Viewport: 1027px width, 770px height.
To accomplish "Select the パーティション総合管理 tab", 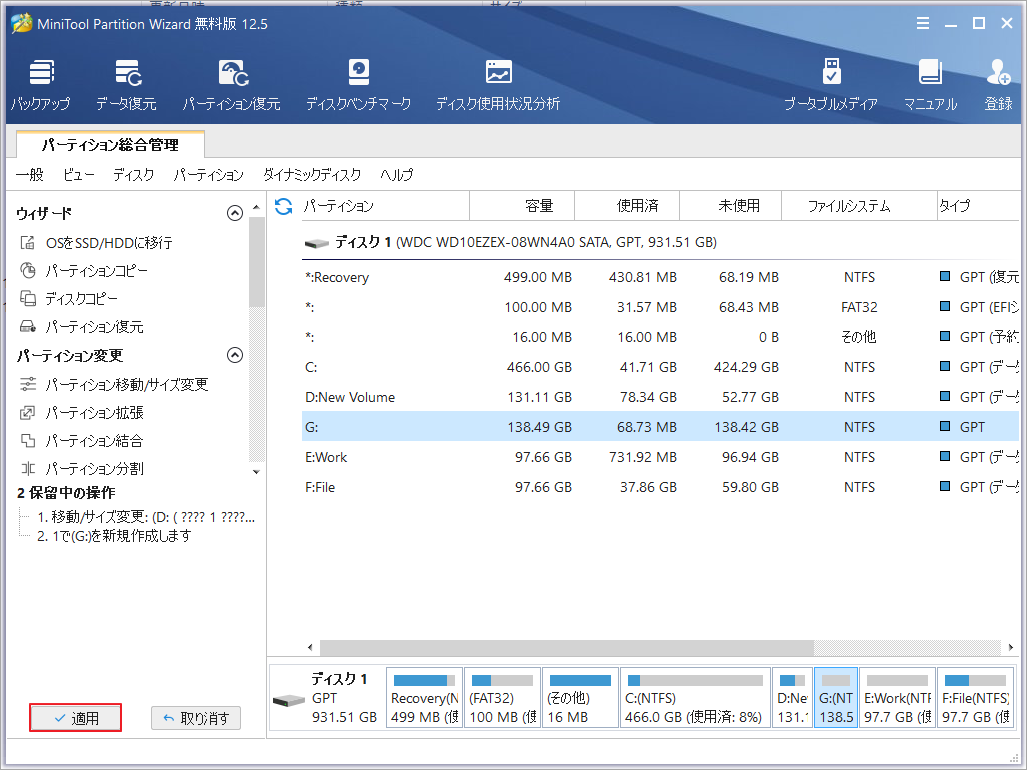I will tap(110, 145).
